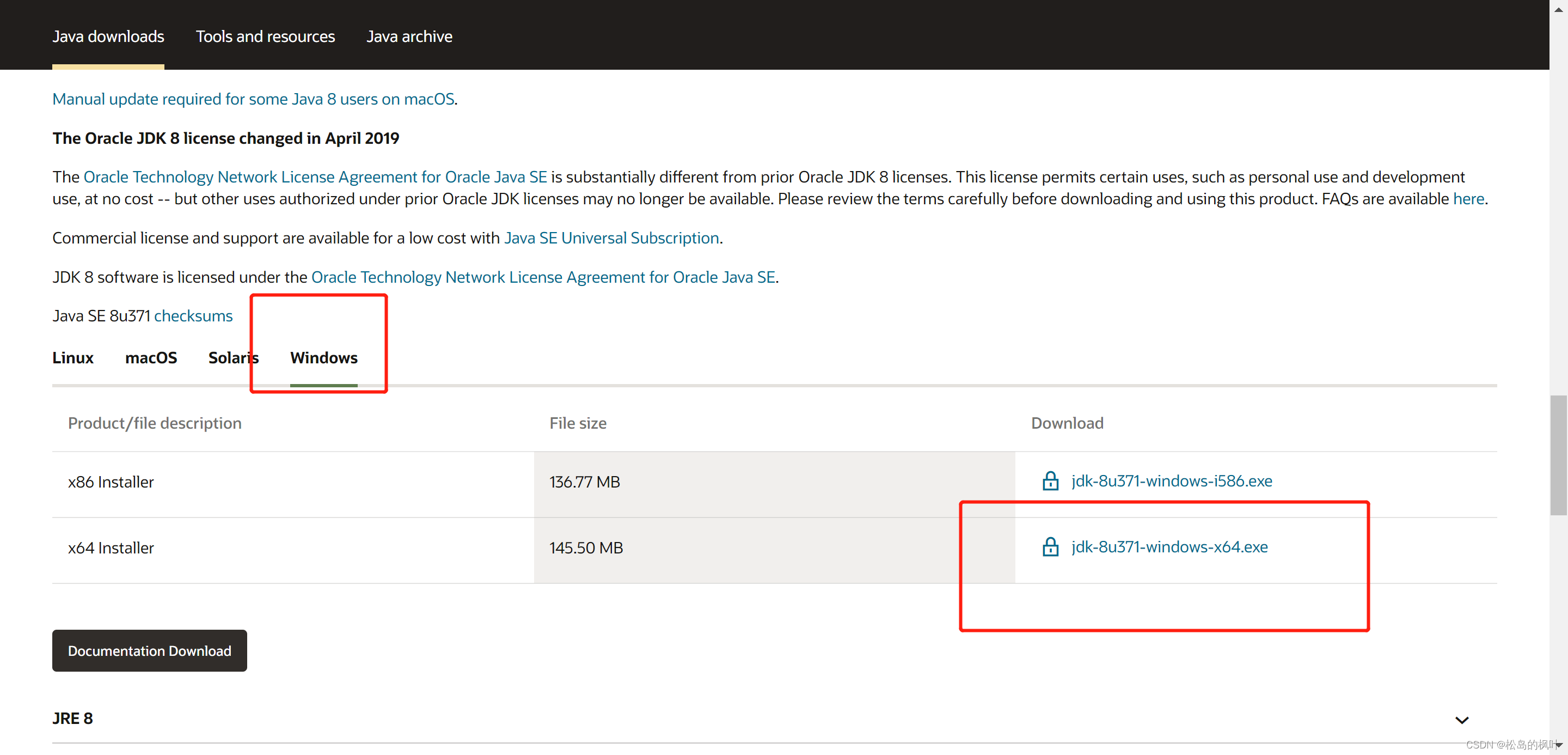Select Tools and resources in the navigation
The image size is (1568, 755).
[265, 36]
